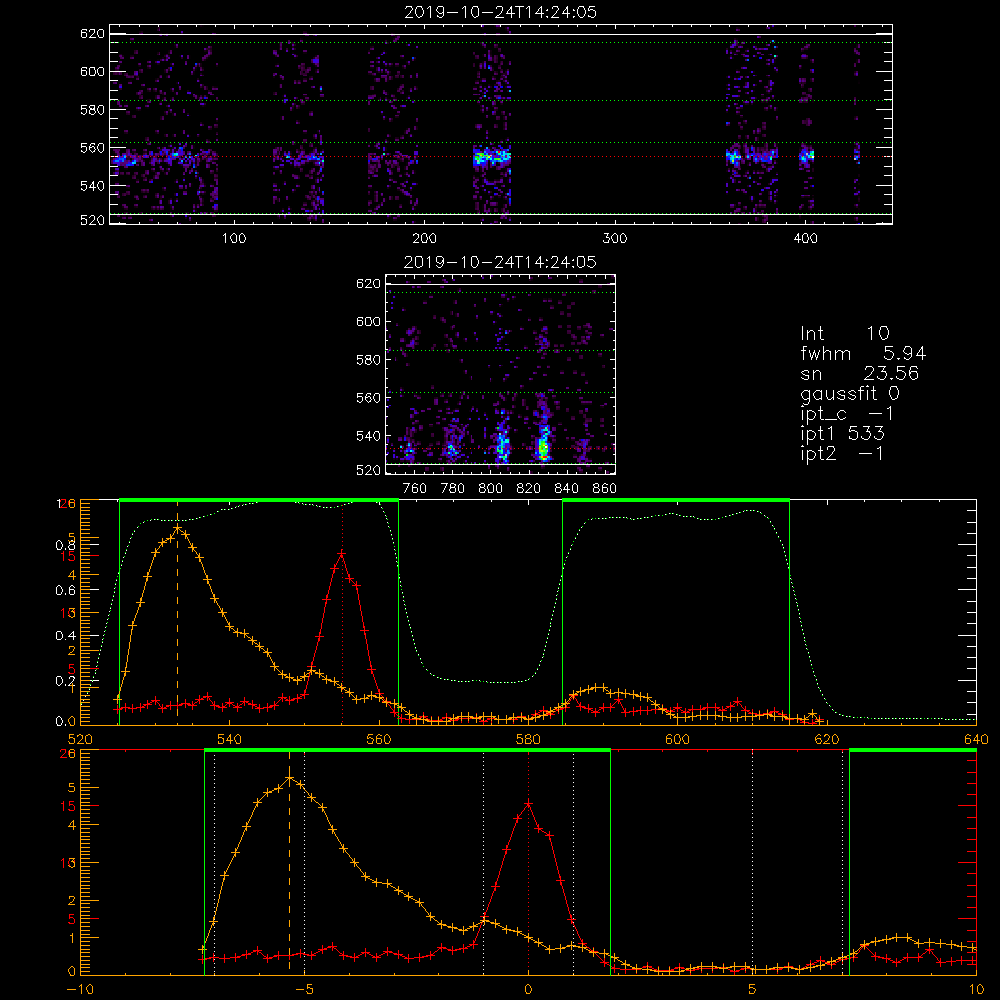The width and height of the screenshot is (1000, 1000).
Task: Click the orange curve peak in the upper profile plot
Action: (177, 528)
